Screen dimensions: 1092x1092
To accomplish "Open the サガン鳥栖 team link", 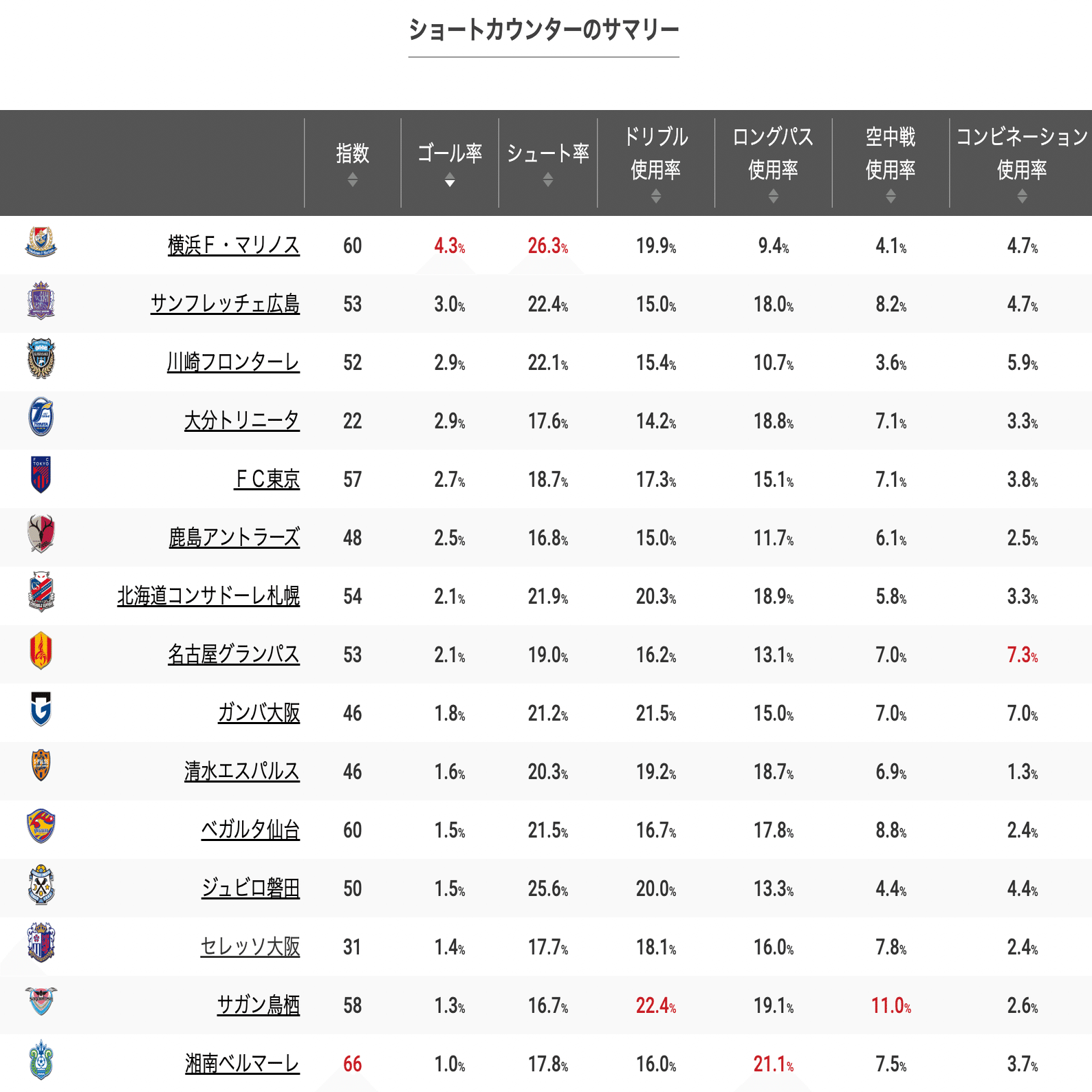I will 258,1005.
